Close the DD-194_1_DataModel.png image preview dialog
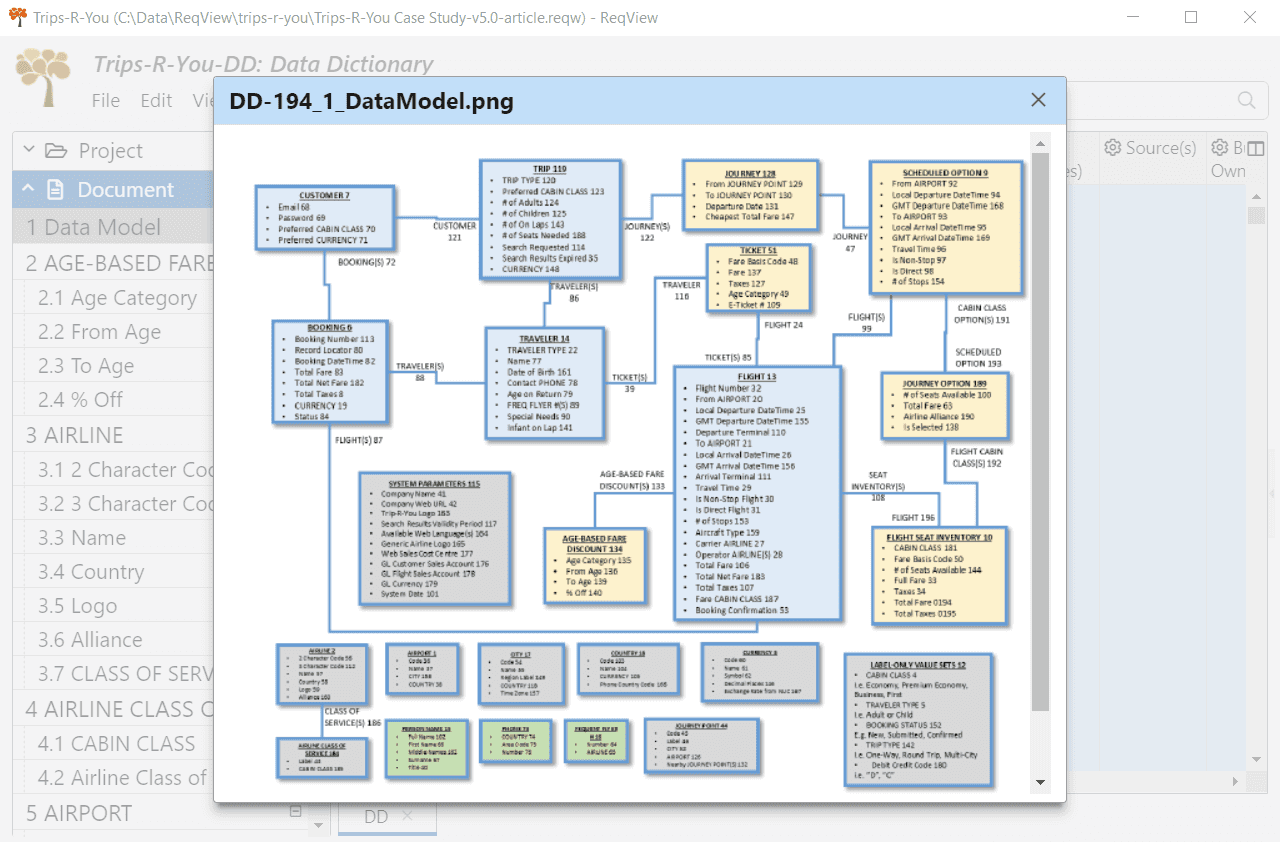This screenshot has height=842, width=1280. pos(1038,100)
